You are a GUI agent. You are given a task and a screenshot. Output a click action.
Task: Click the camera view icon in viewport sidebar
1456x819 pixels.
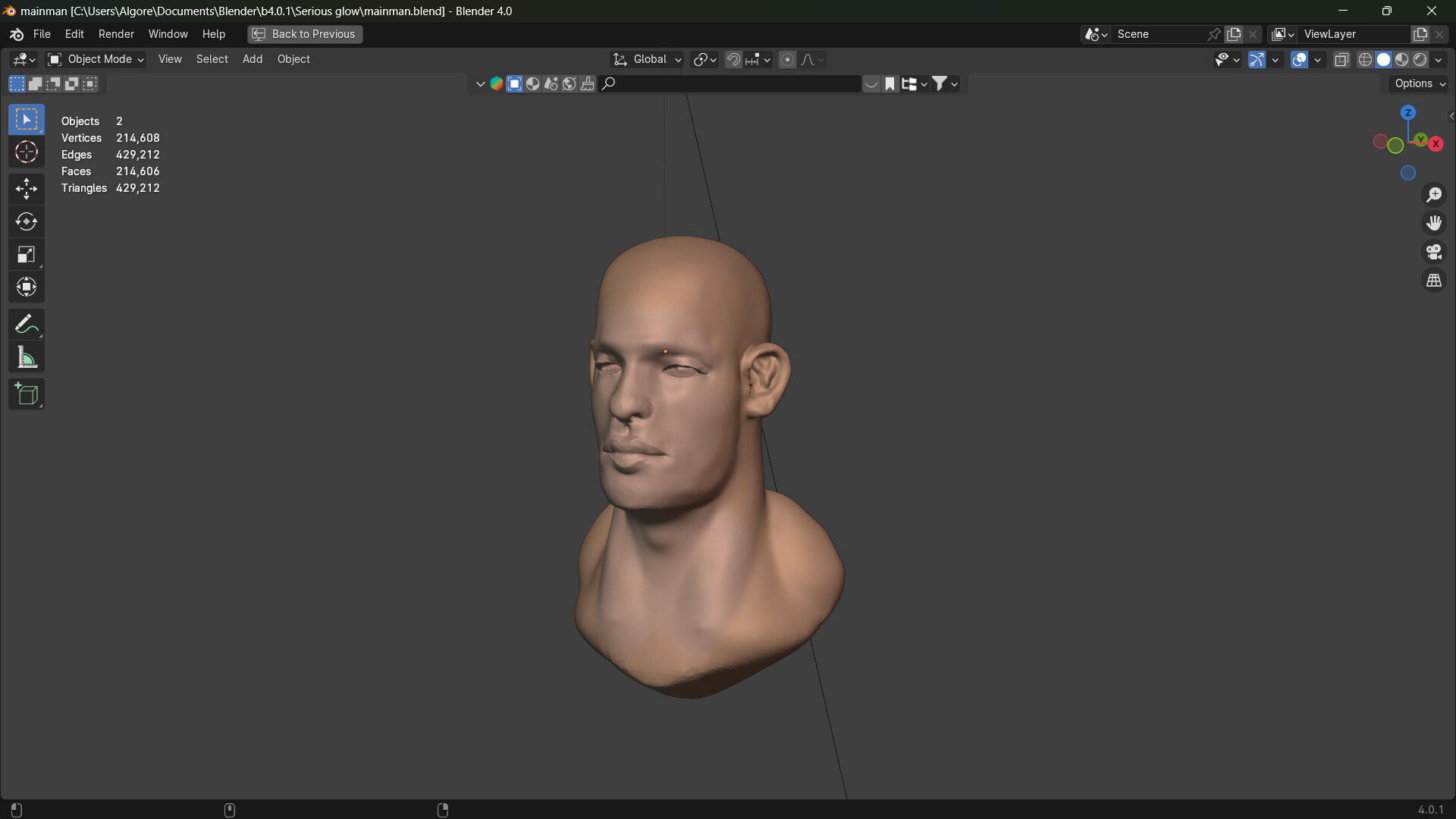click(x=1434, y=252)
